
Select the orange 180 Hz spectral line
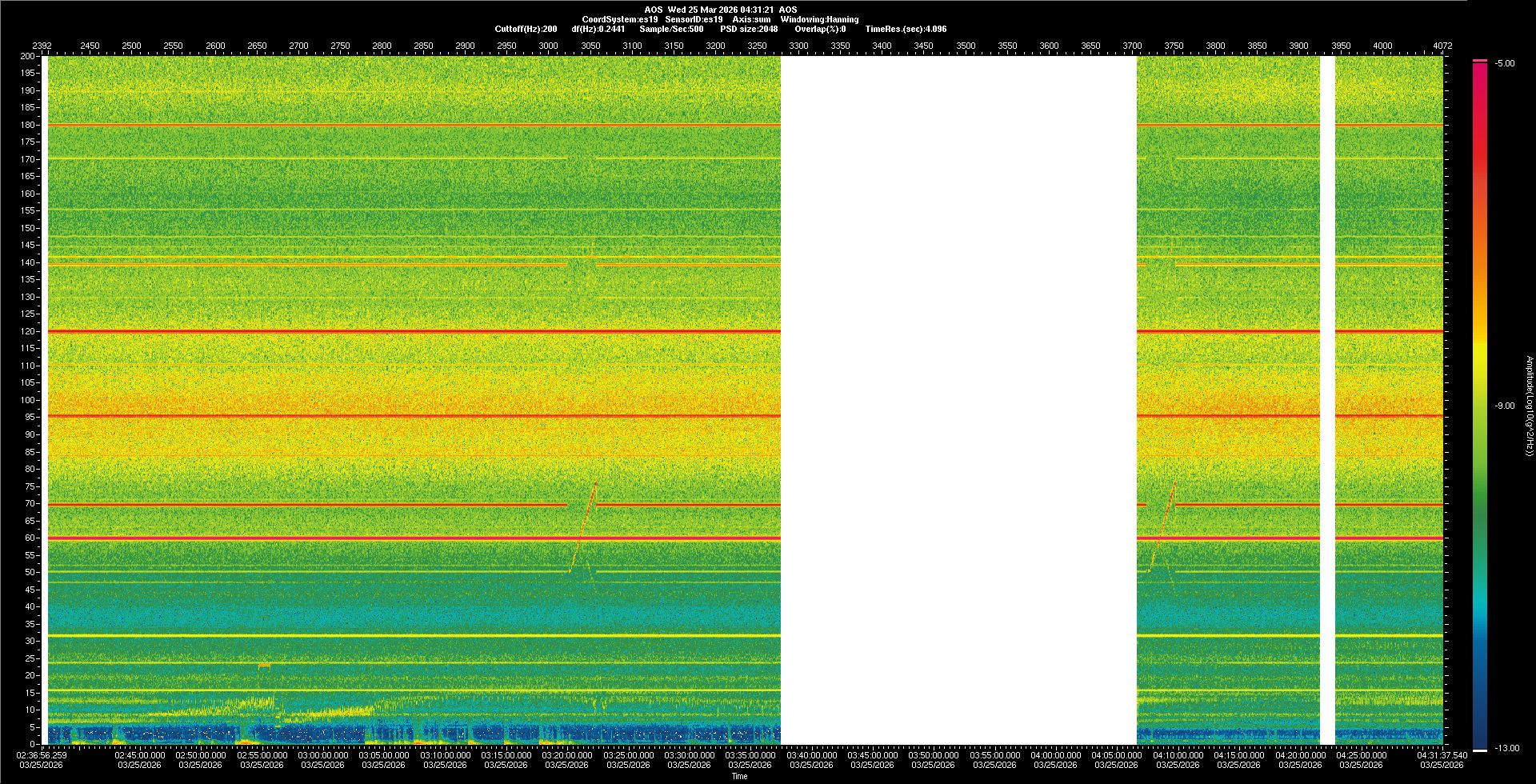click(x=400, y=125)
